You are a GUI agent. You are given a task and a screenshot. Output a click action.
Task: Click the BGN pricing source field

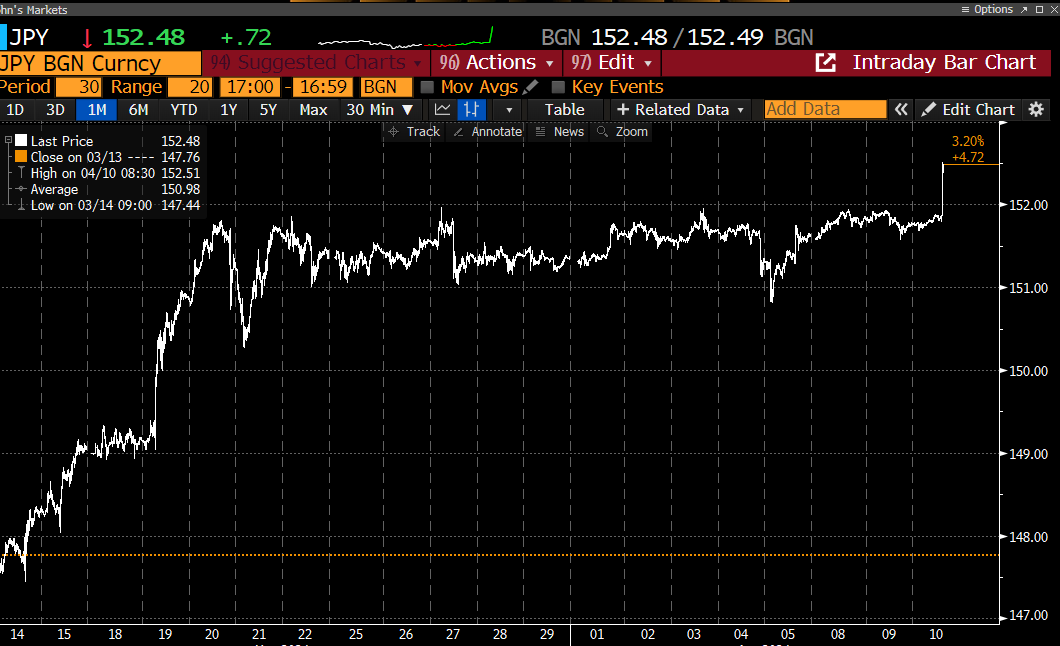(385, 87)
